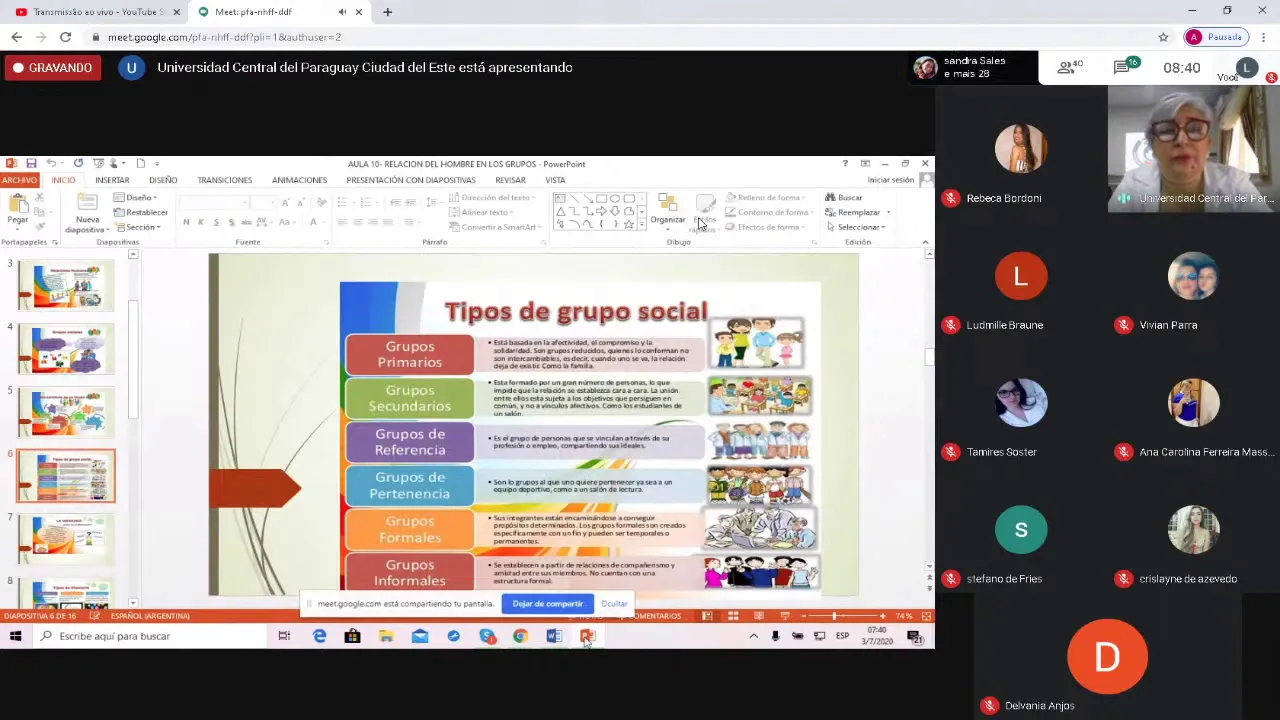Adjust the PowerPoint zoom slider
The image size is (1280, 720).
click(834, 616)
